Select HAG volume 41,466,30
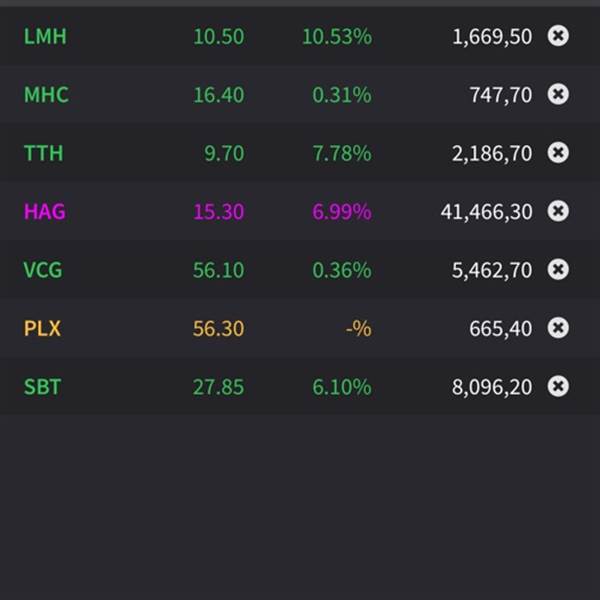This screenshot has height=600, width=600. pyautogui.click(x=486, y=212)
